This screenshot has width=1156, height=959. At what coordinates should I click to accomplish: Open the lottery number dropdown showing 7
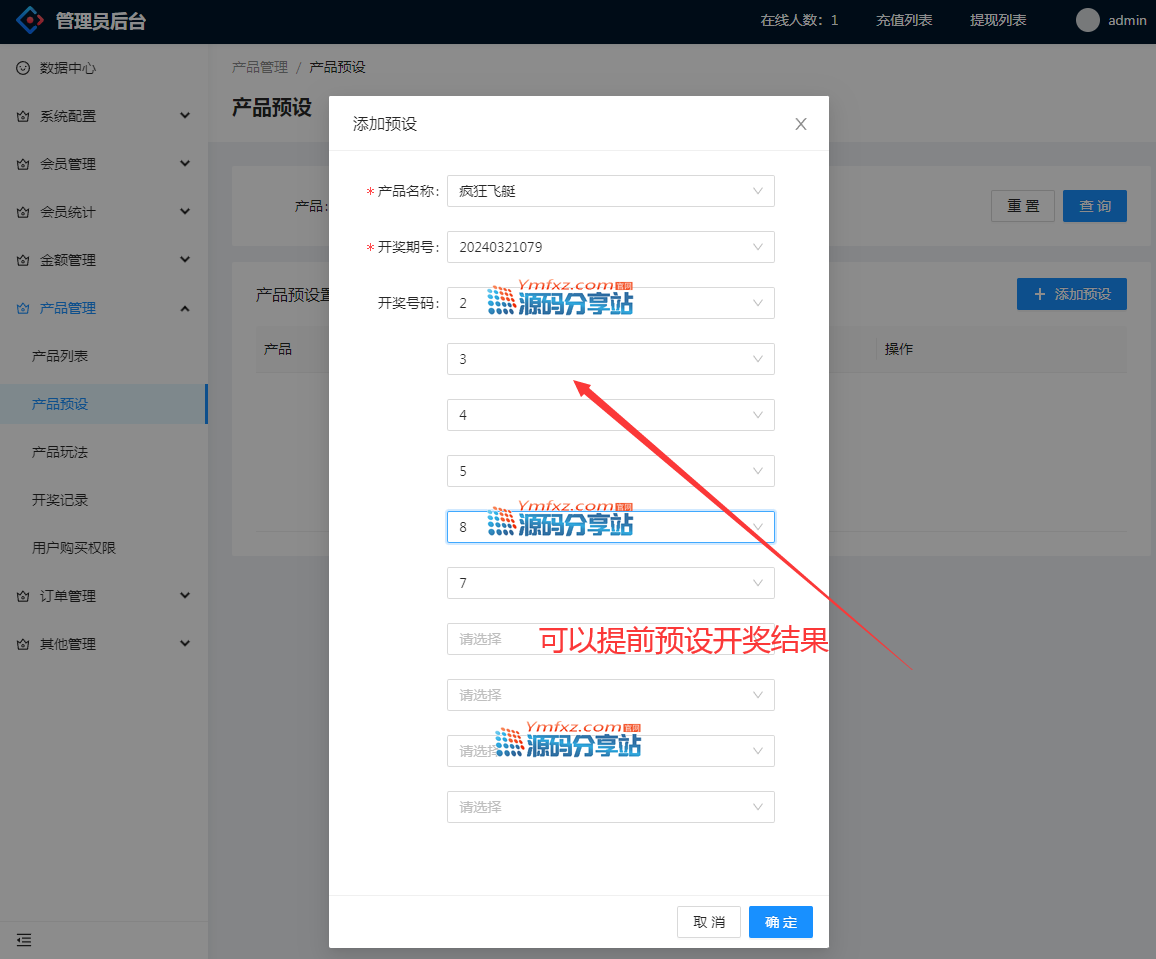610,583
